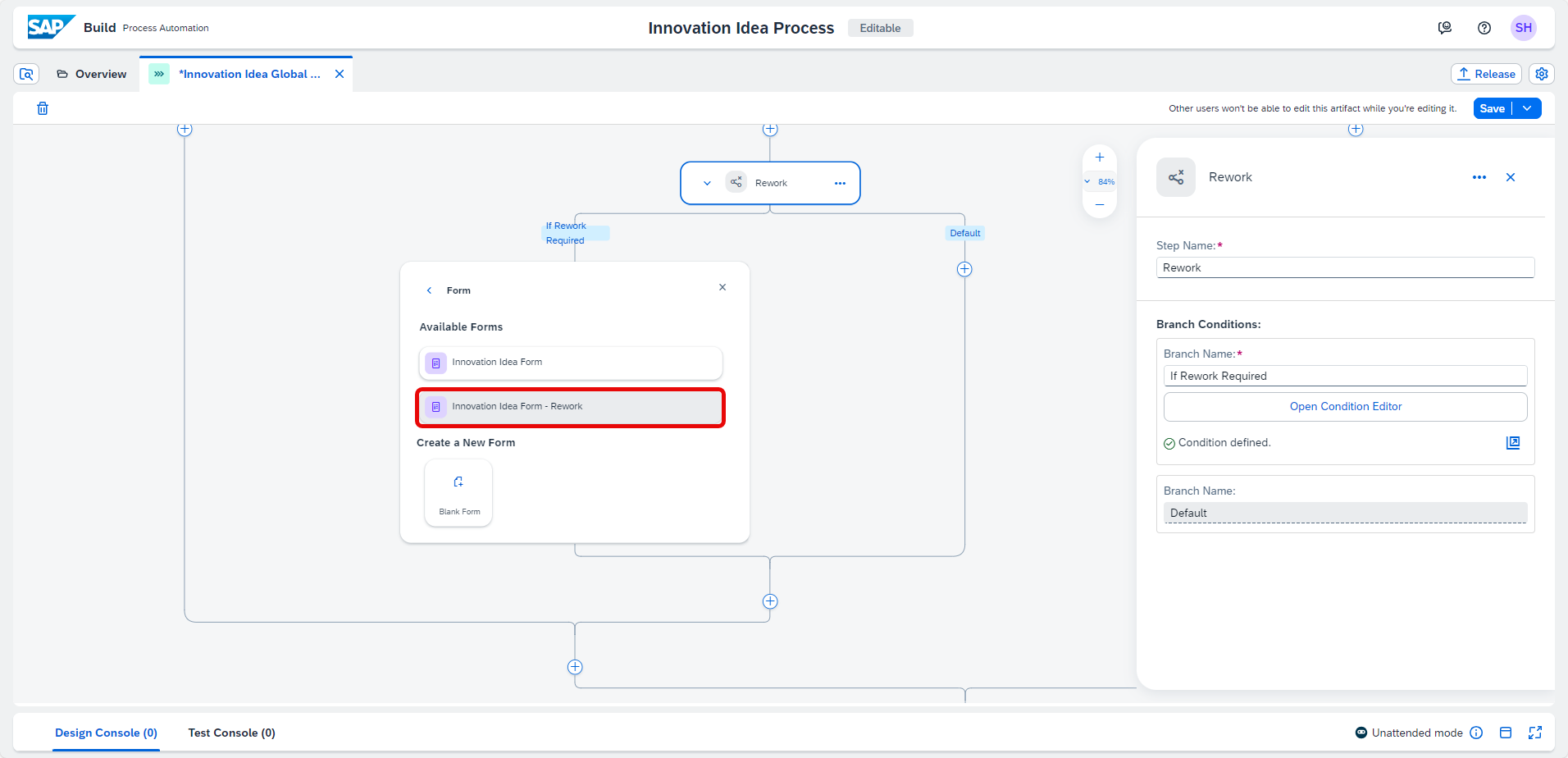Expand the console to full screen
This screenshot has width=1568, height=758.
(x=1535, y=733)
